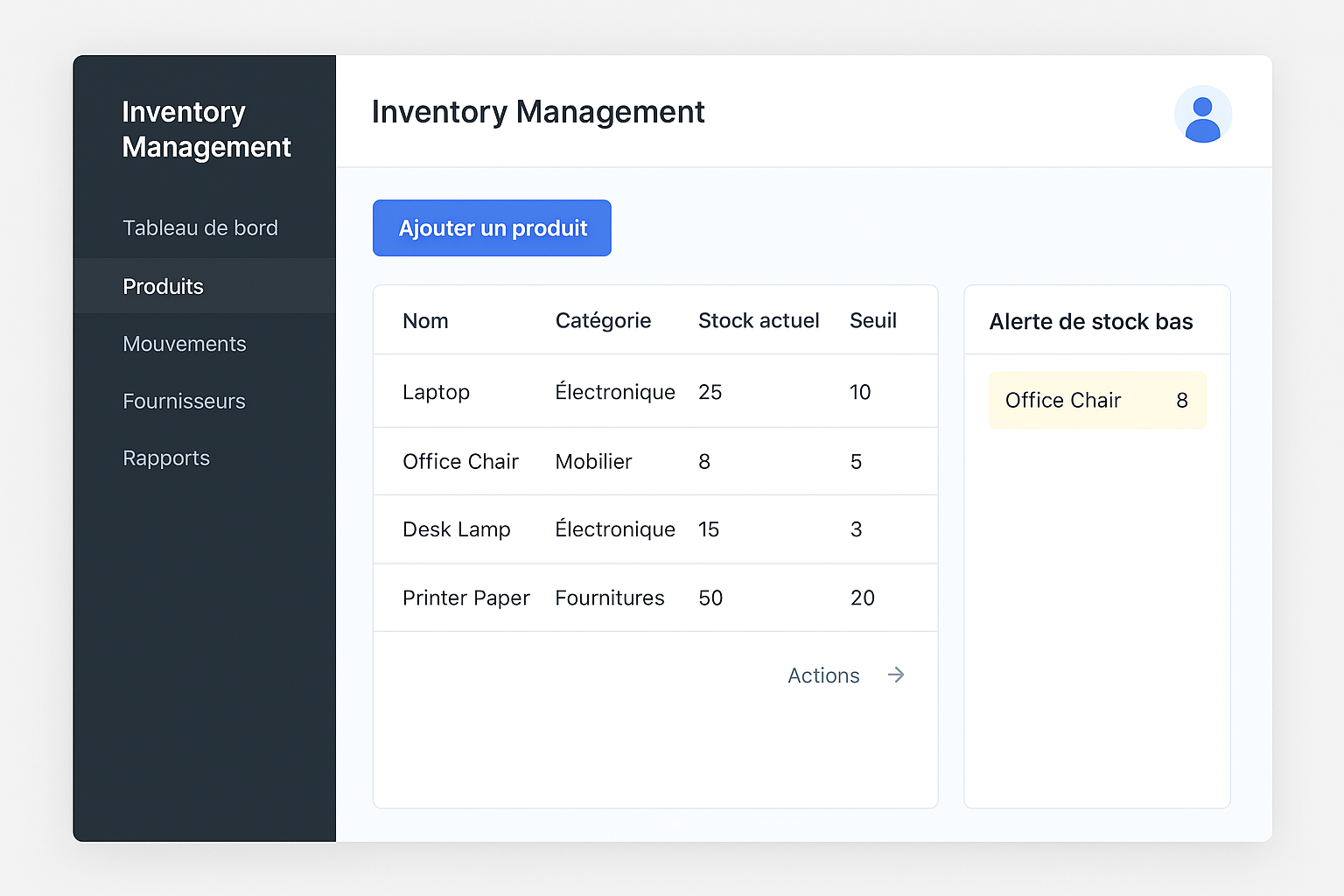1344x896 pixels.
Task: Navigate to Rapports in the sidebar
Action: pos(166,458)
